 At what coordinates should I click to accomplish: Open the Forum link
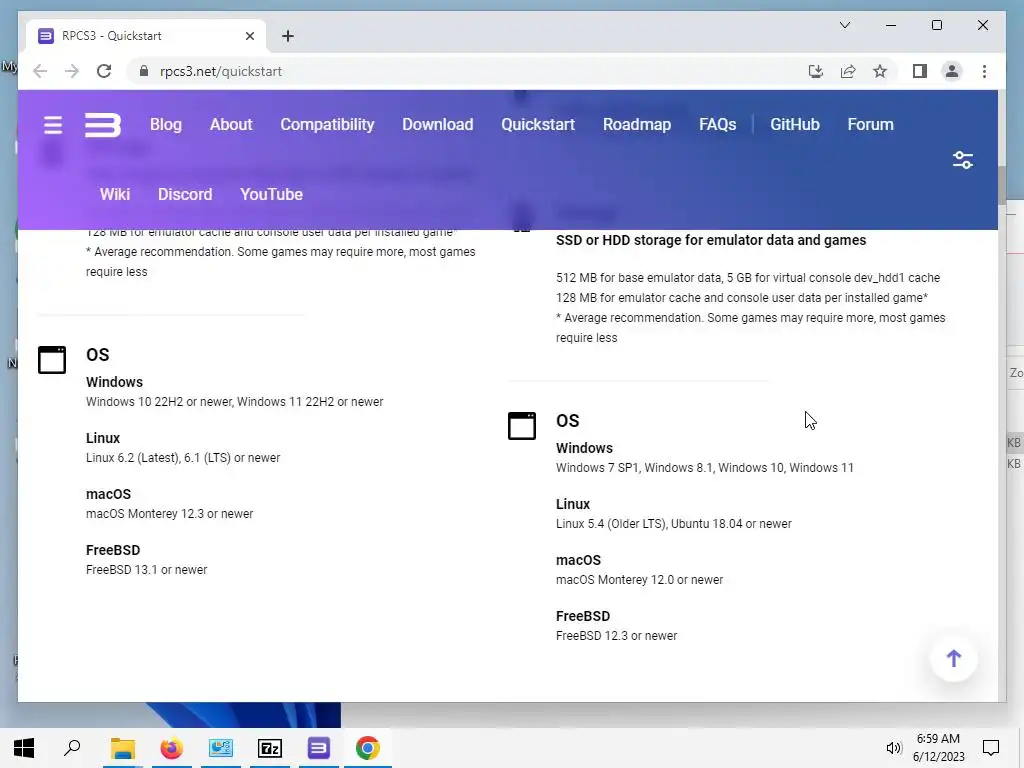[x=871, y=125]
